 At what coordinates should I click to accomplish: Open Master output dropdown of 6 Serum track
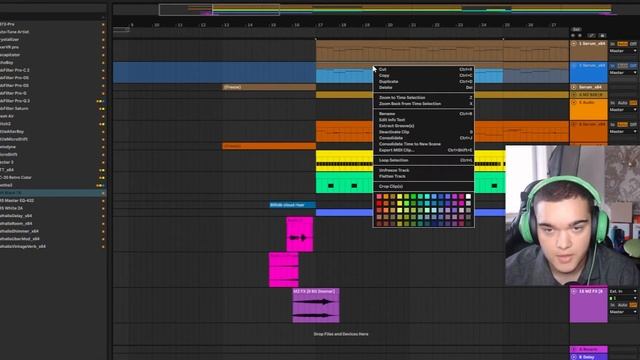(x=623, y=131)
